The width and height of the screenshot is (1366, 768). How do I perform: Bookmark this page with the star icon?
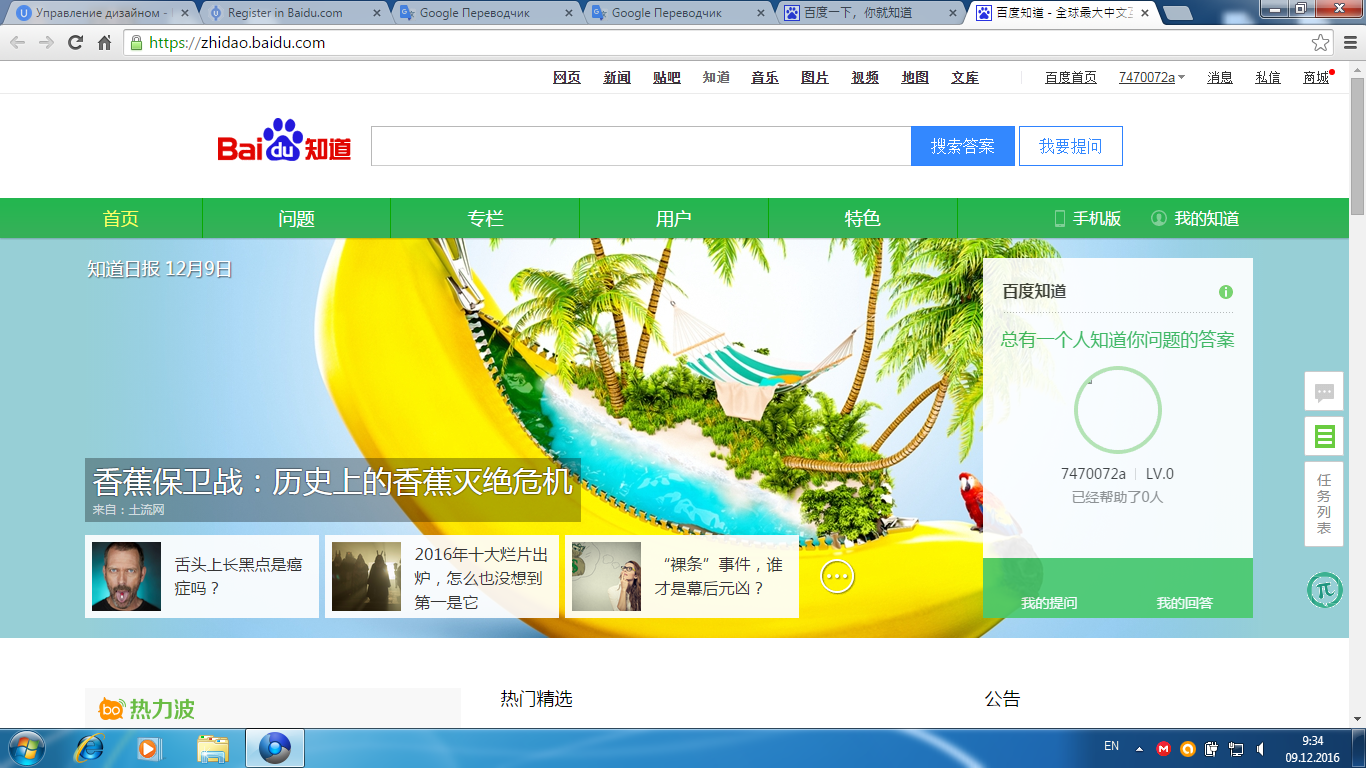click(1320, 43)
